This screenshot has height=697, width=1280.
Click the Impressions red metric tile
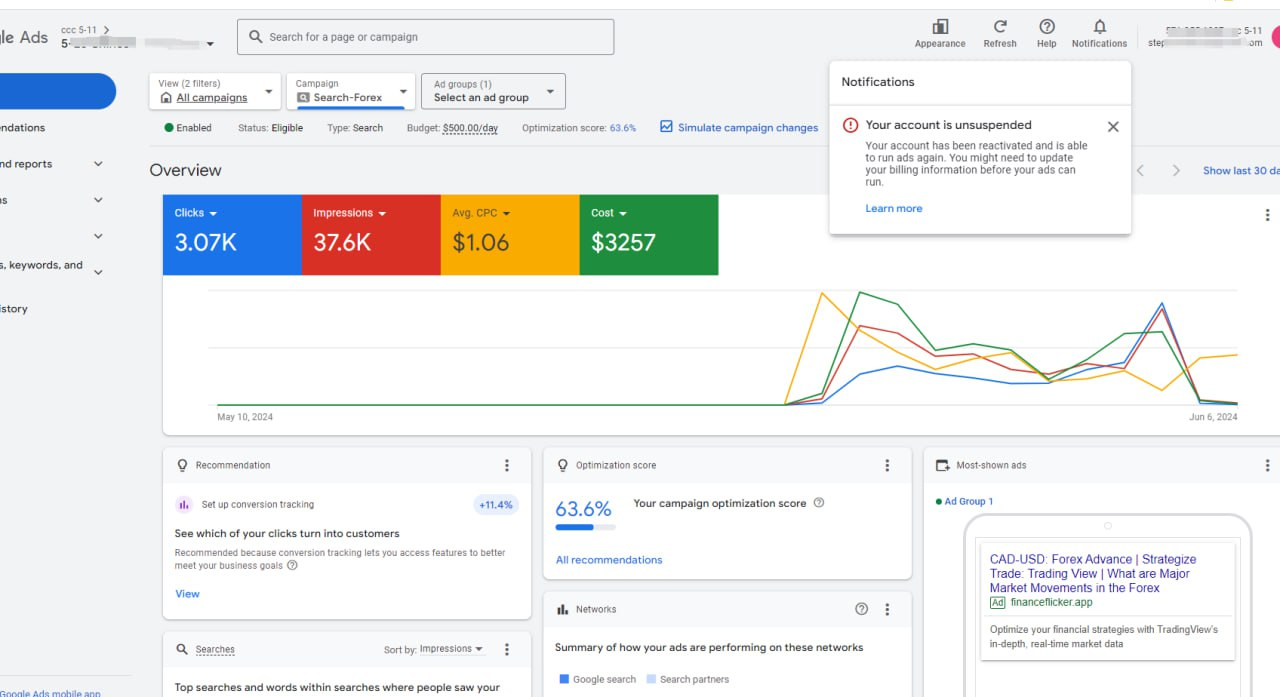point(371,235)
